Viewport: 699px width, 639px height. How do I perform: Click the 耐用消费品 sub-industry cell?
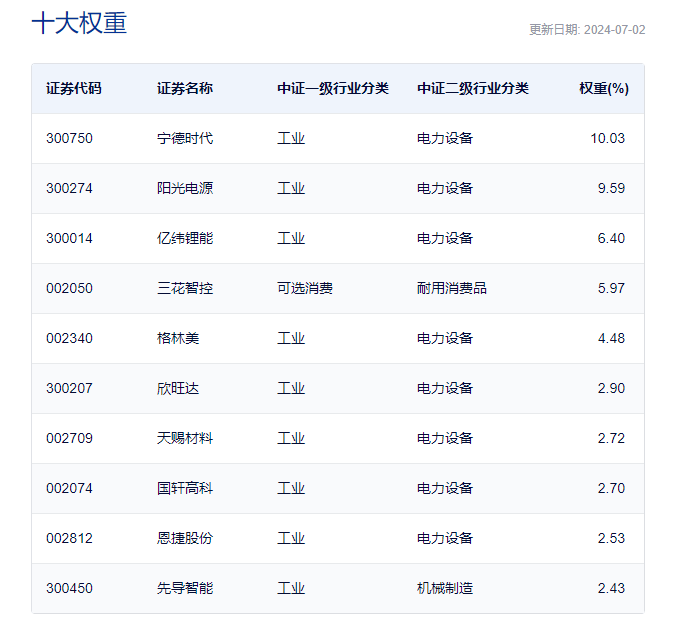452,288
